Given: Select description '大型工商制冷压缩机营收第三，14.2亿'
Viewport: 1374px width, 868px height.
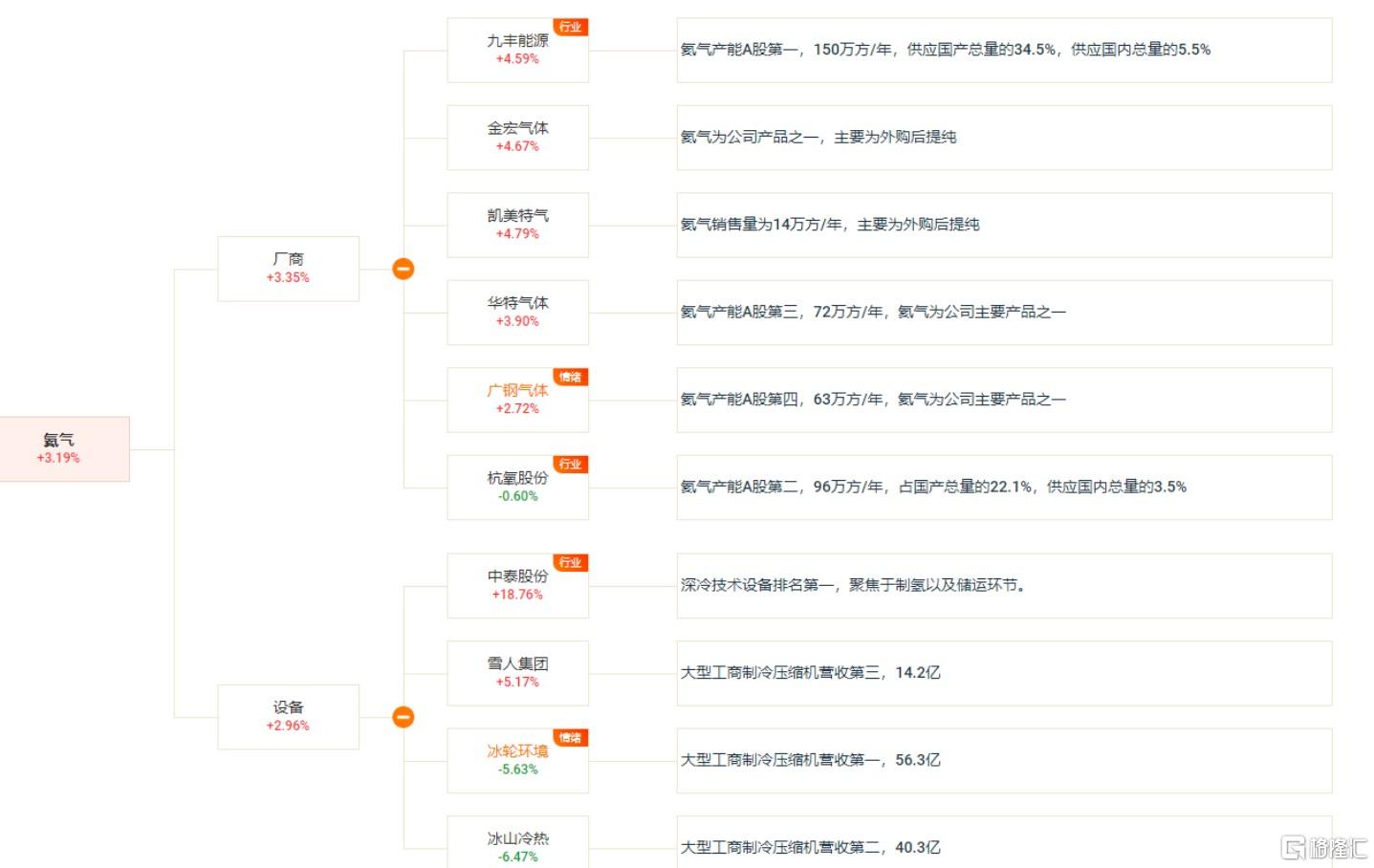Looking at the screenshot, I should 1004,673.
